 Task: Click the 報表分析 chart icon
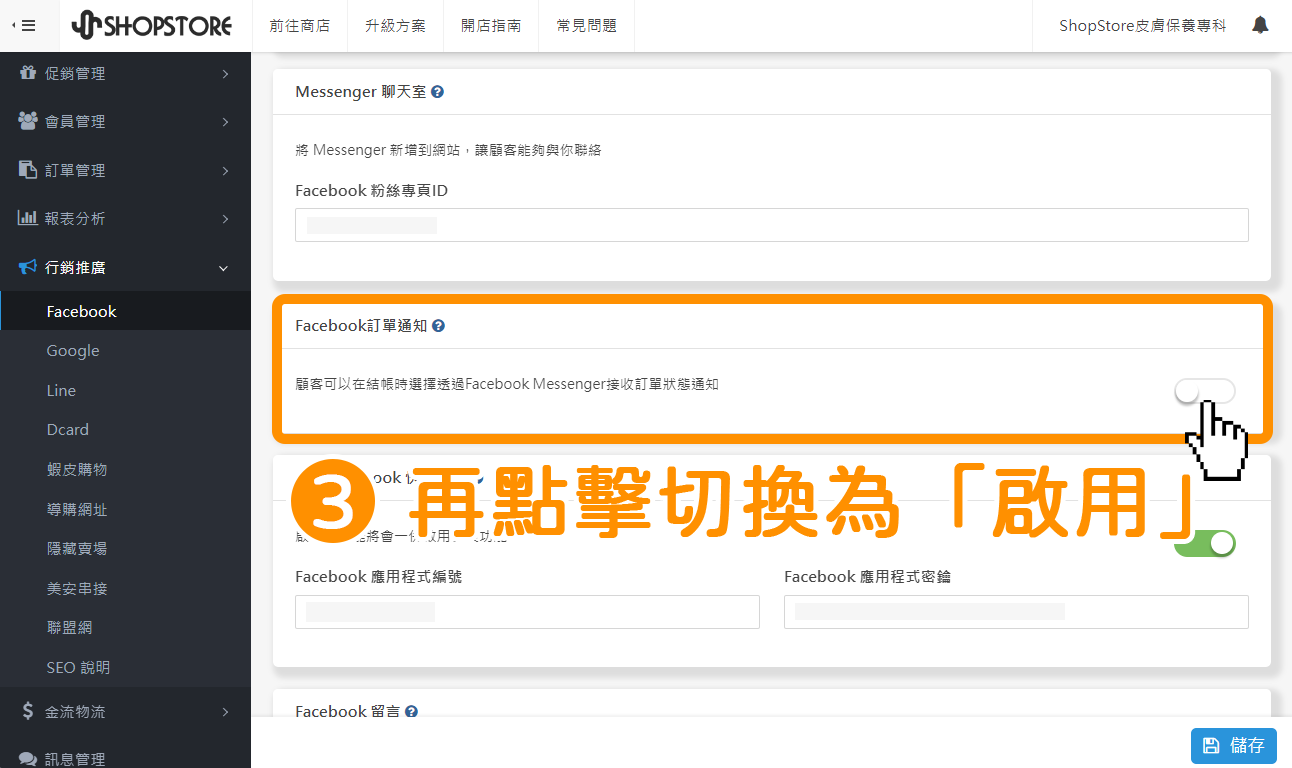[28, 218]
